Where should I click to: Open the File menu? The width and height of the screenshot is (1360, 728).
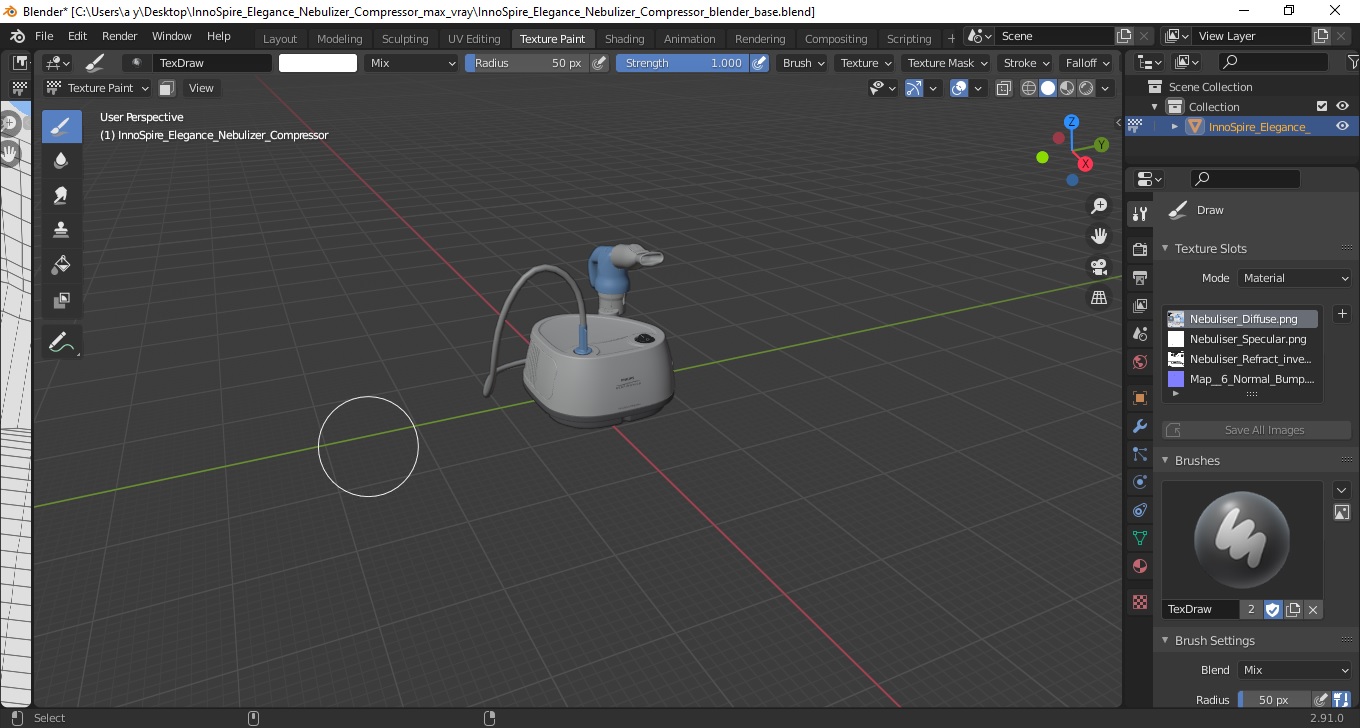tap(44, 36)
